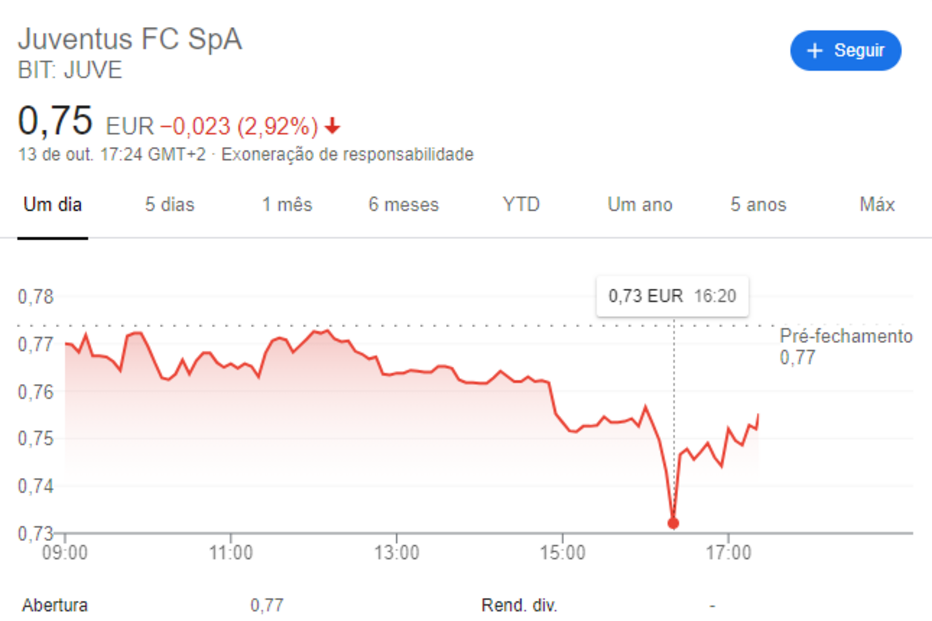Click the Abertura row label

click(55, 605)
